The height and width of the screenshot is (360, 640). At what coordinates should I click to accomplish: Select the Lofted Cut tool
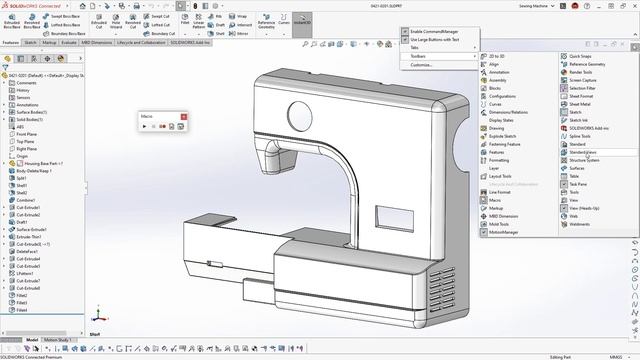pos(156,25)
